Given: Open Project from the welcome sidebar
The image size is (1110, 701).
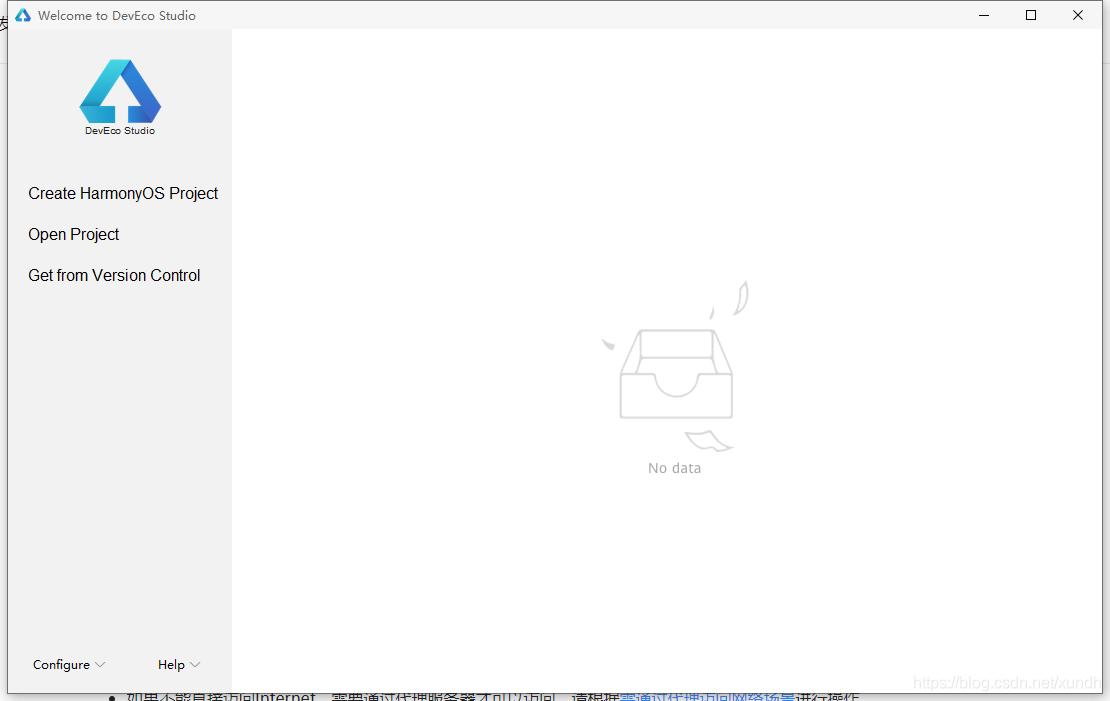Looking at the screenshot, I should coord(74,234).
